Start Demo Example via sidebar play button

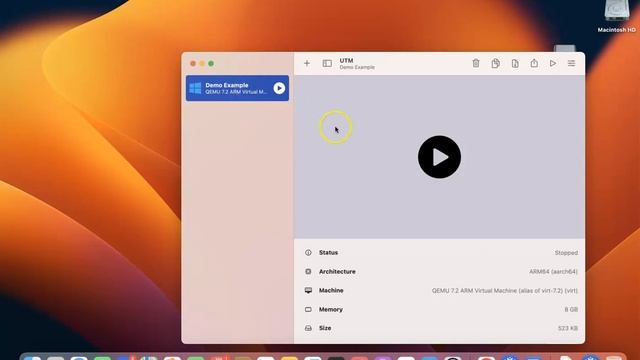coord(279,88)
